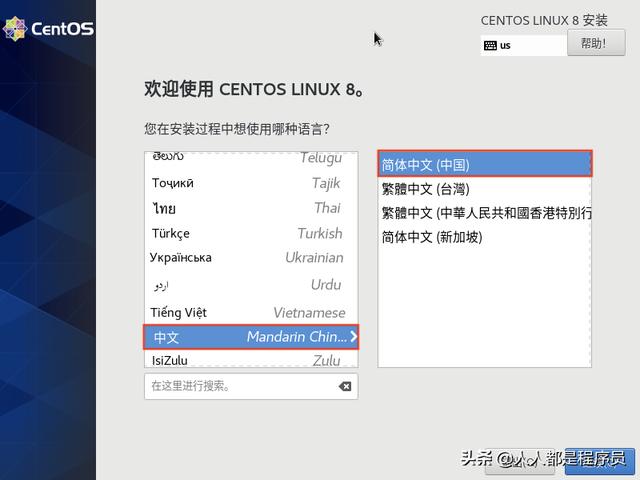The width and height of the screenshot is (640, 480).
Task: Select the 中文 Mandarin Chinese row
Action: tap(251, 337)
